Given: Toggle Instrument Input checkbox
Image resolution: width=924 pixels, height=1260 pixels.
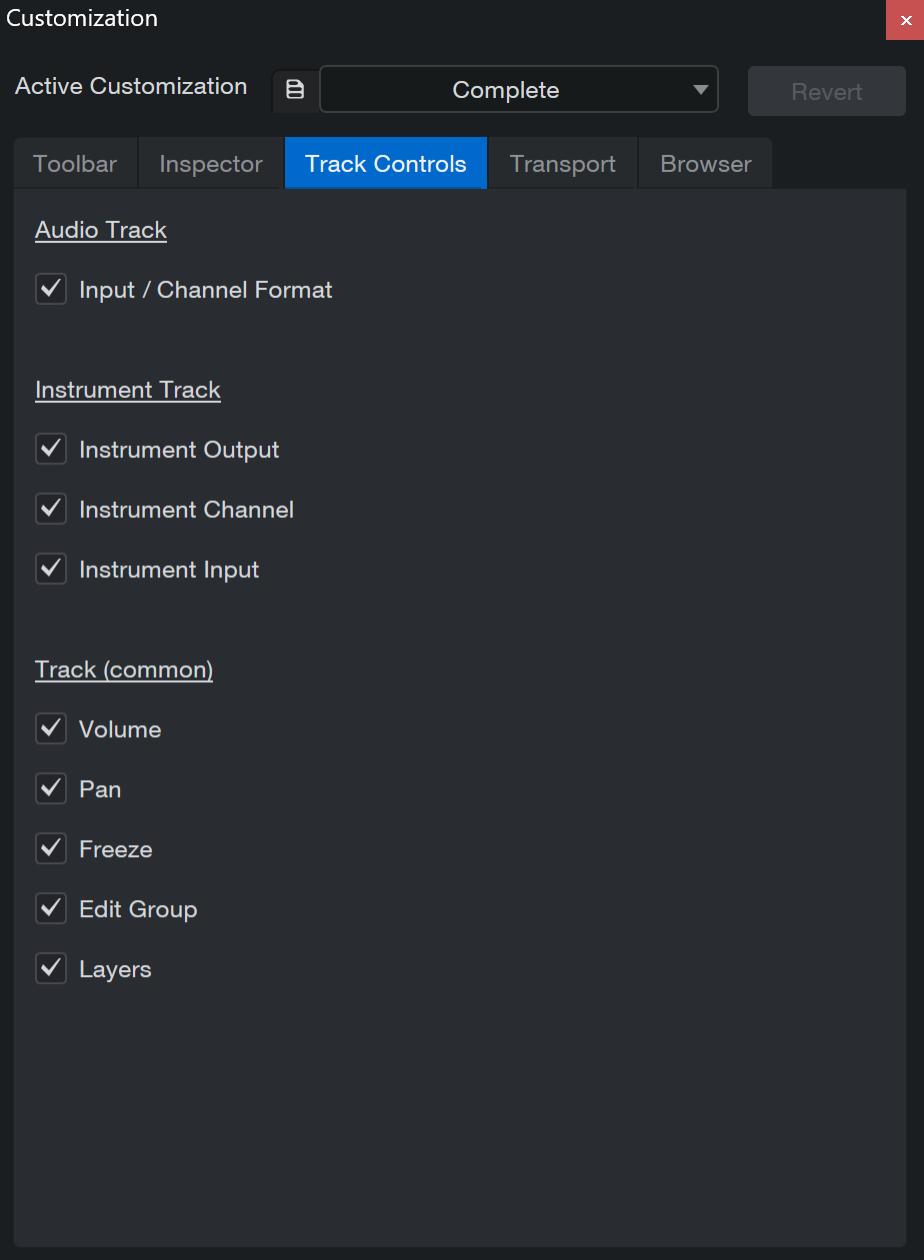Looking at the screenshot, I should [x=51, y=570].
